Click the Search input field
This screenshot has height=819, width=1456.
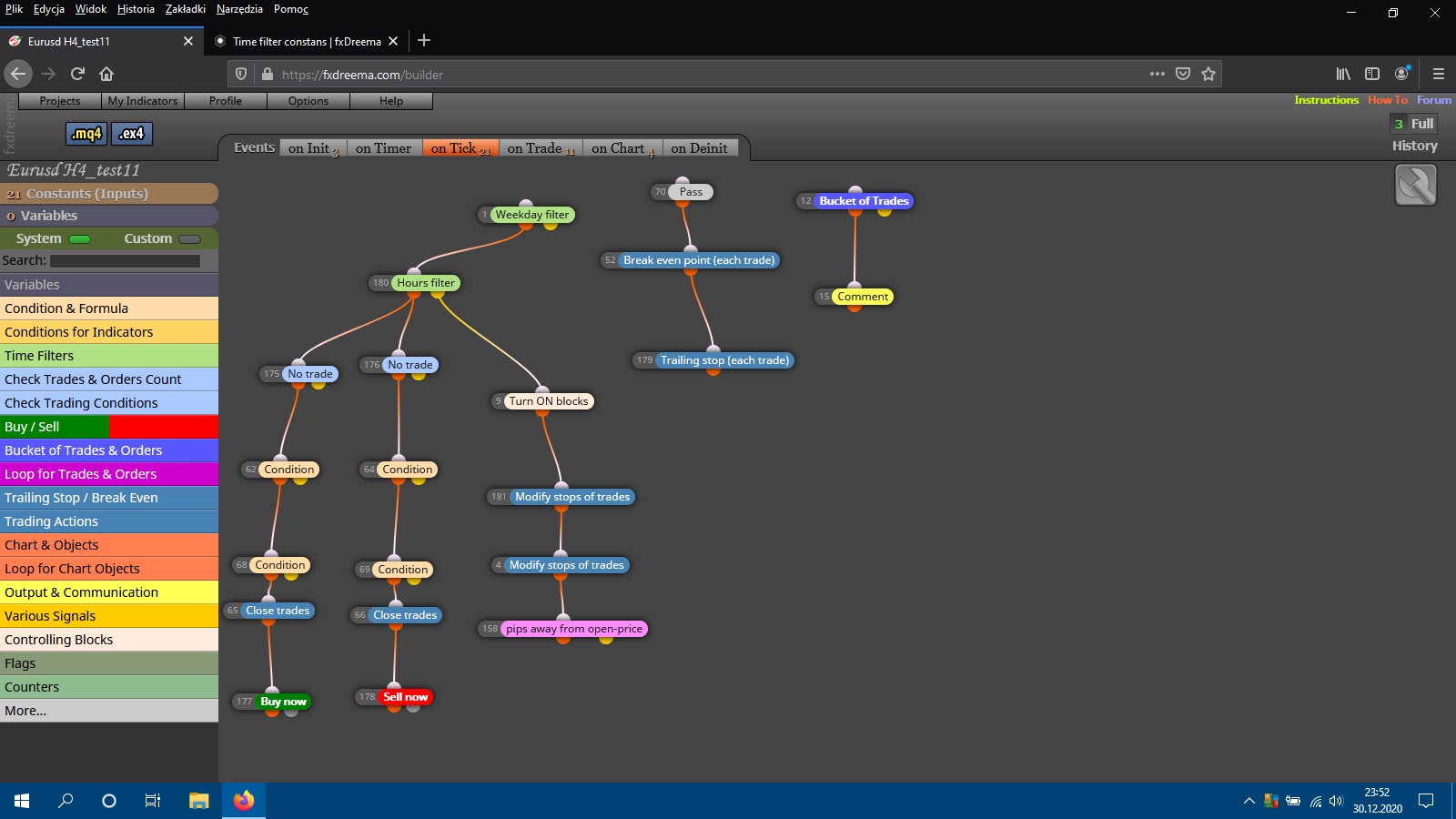(x=125, y=261)
